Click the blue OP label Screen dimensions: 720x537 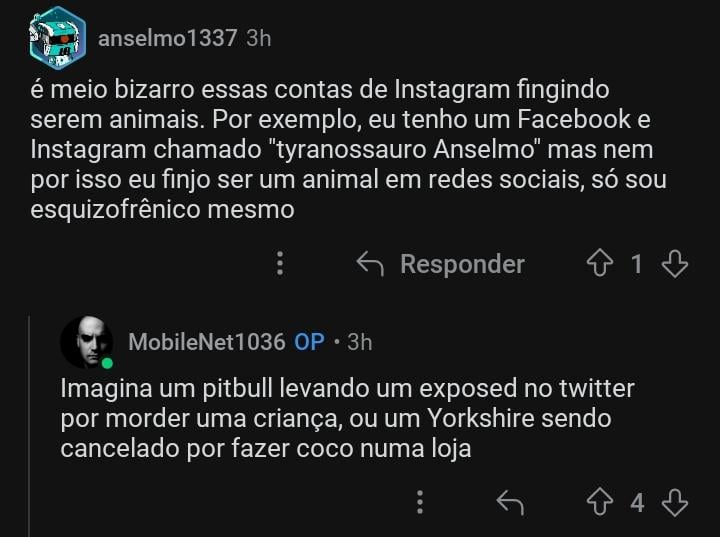coord(309,342)
